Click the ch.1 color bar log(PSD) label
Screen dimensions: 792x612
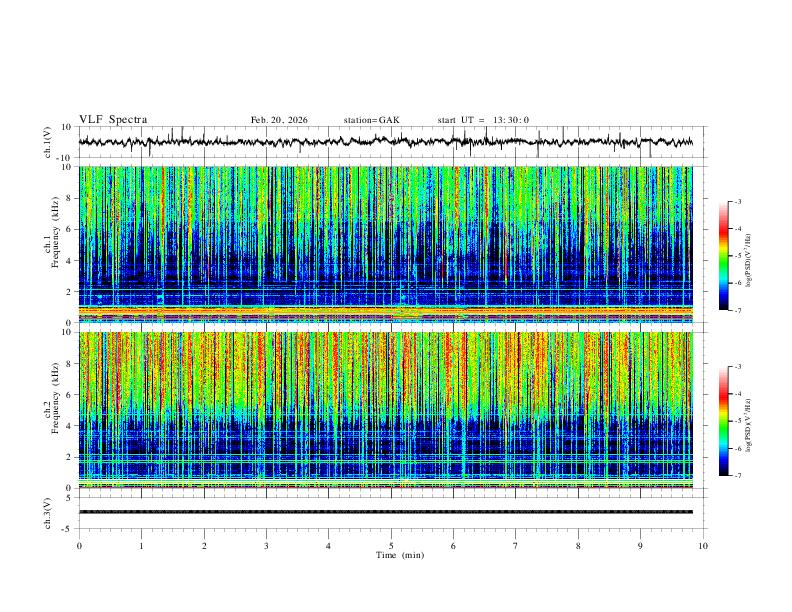click(749, 260)
